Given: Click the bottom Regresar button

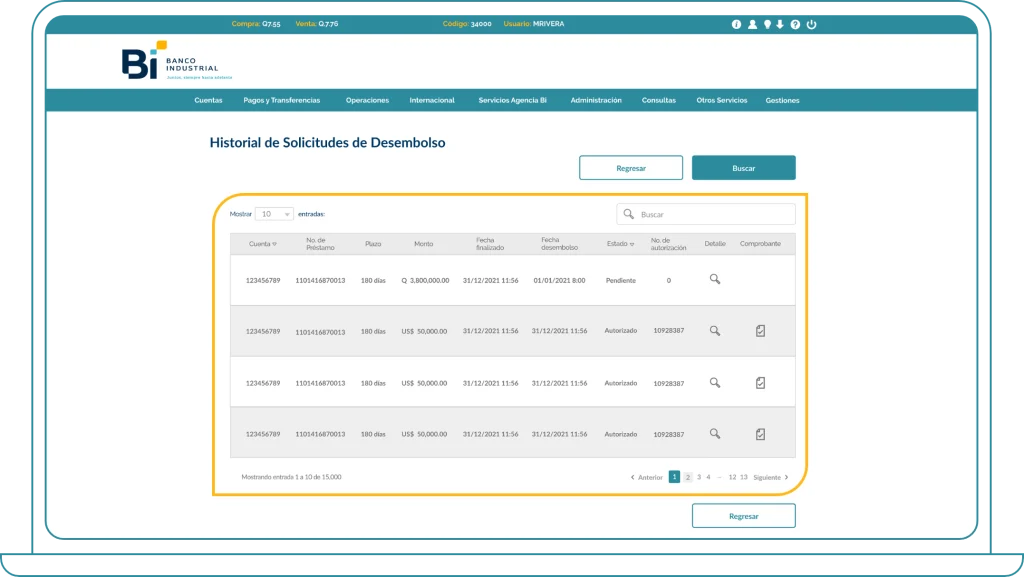Looking at the screenshot, I should 743,516.
